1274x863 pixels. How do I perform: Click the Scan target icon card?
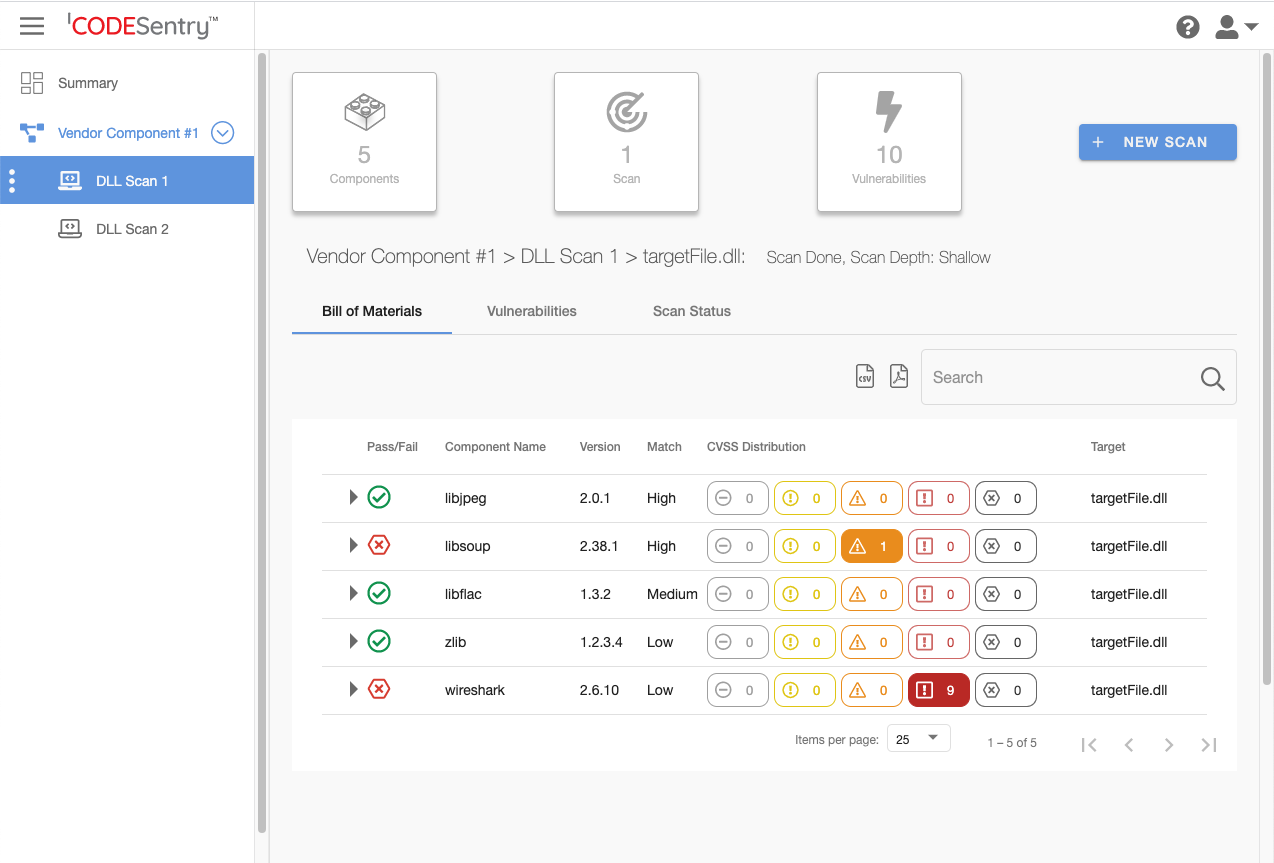coord(626,113)
